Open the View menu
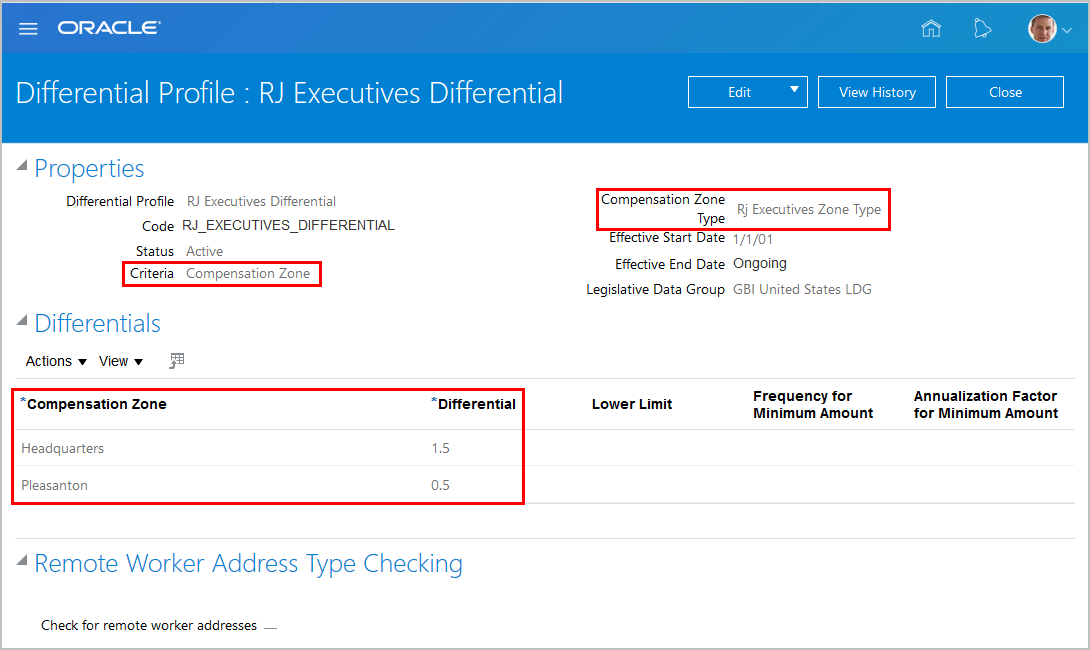 (x=120, y=361)
